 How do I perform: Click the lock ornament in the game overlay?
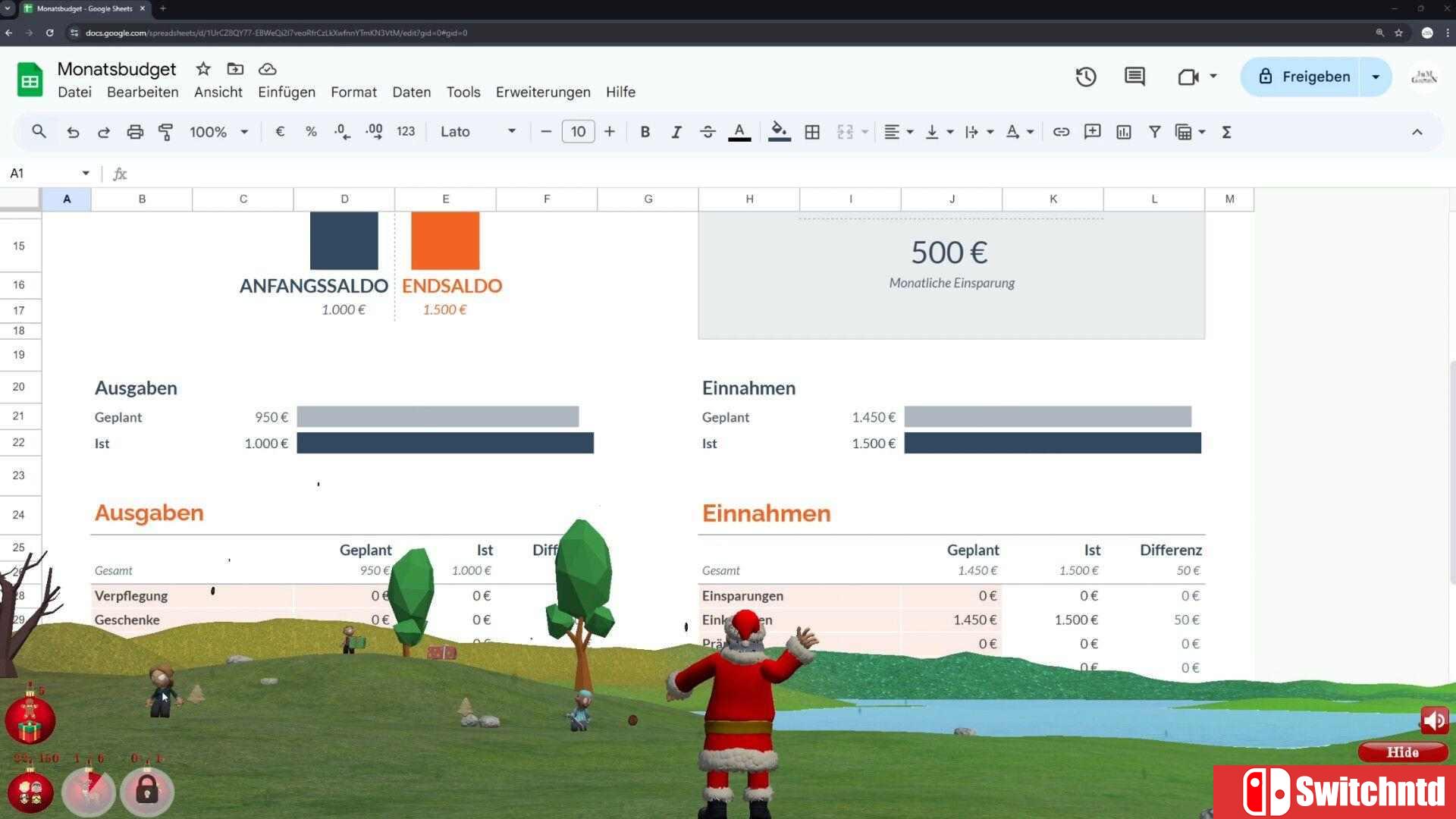[147, 792]
